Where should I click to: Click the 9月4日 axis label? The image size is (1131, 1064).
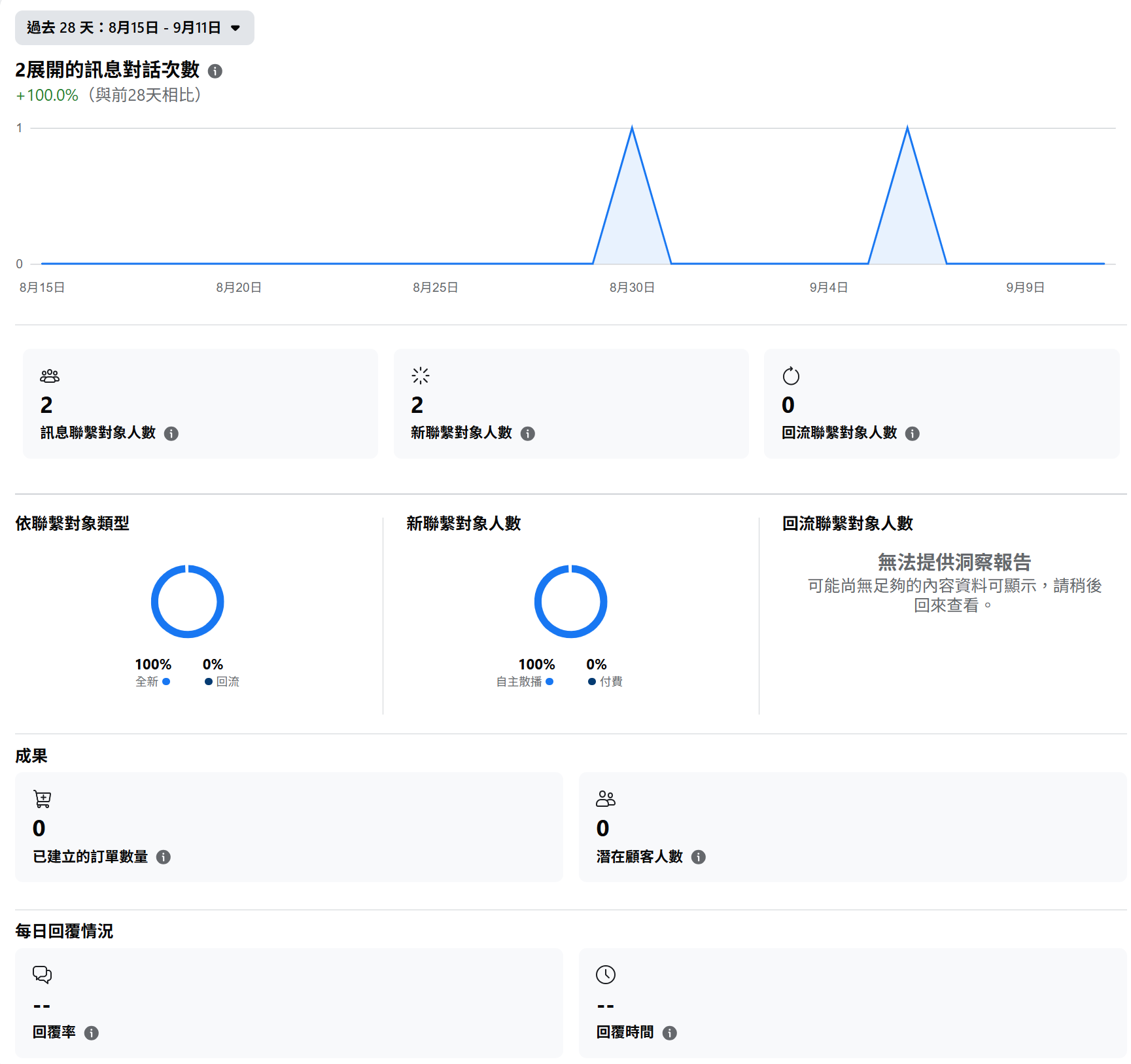pyautogui.click(x=829, y=287)
